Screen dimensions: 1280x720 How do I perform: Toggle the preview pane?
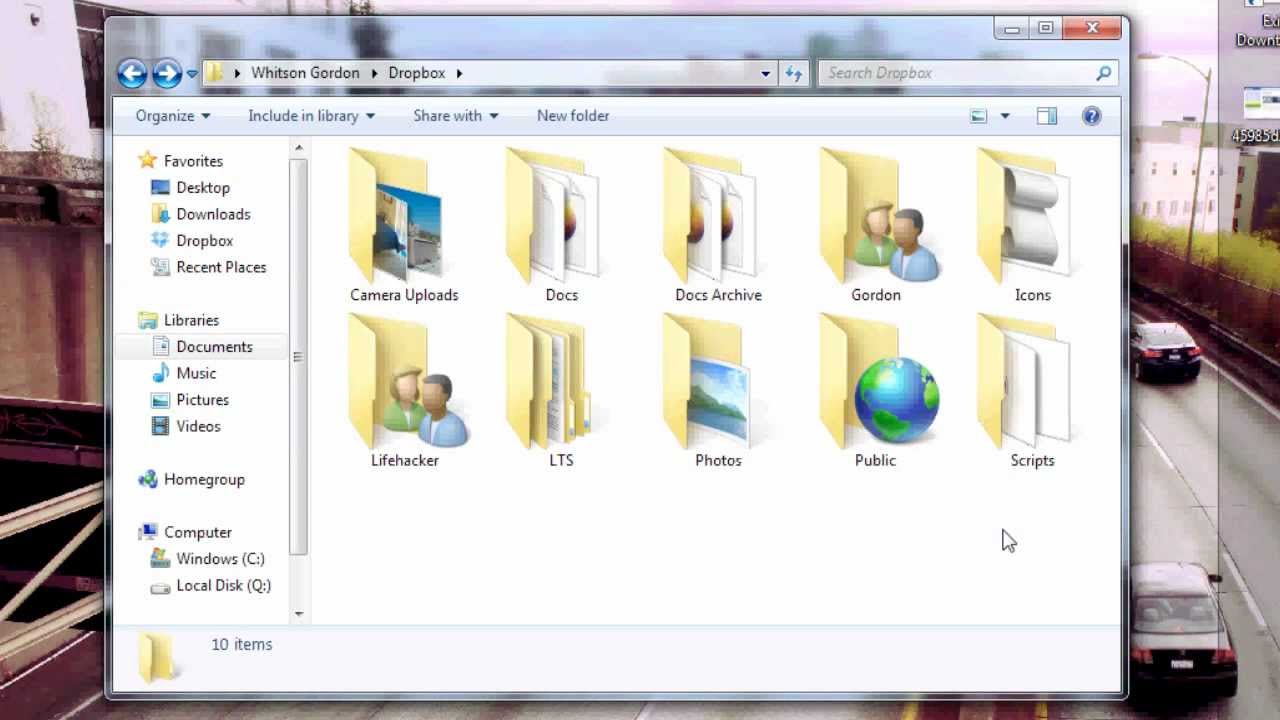1046,116
